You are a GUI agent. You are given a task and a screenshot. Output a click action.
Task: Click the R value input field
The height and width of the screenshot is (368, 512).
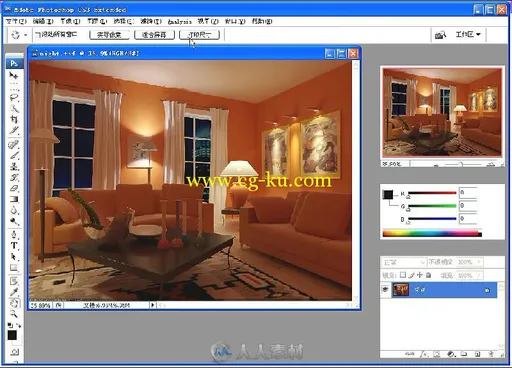tap(468, 193)
